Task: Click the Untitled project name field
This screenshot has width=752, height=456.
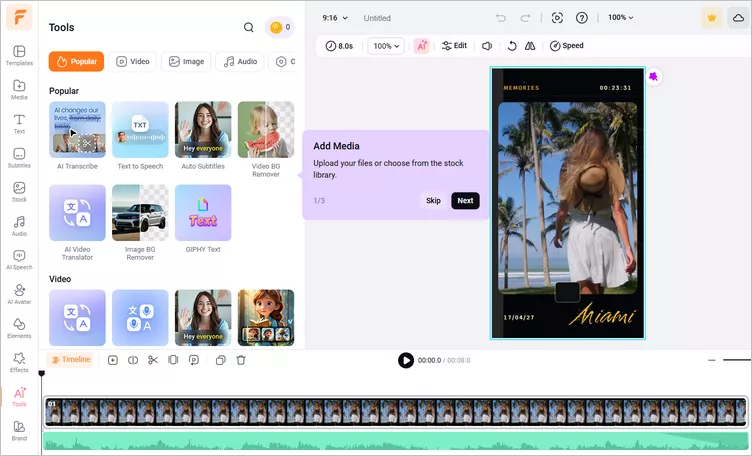Action: pos(377,18)
